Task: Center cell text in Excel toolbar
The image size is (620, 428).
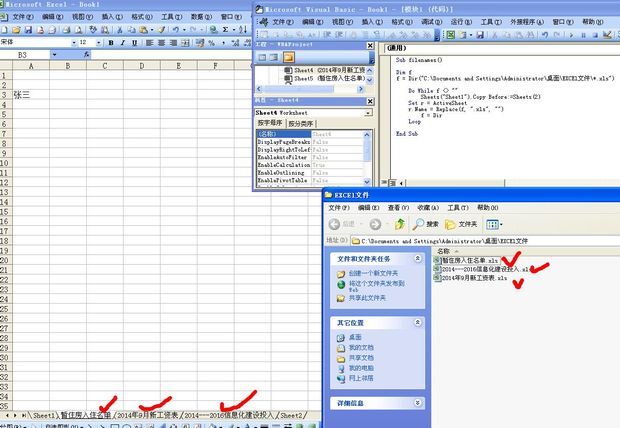Action: click(161, 43)
